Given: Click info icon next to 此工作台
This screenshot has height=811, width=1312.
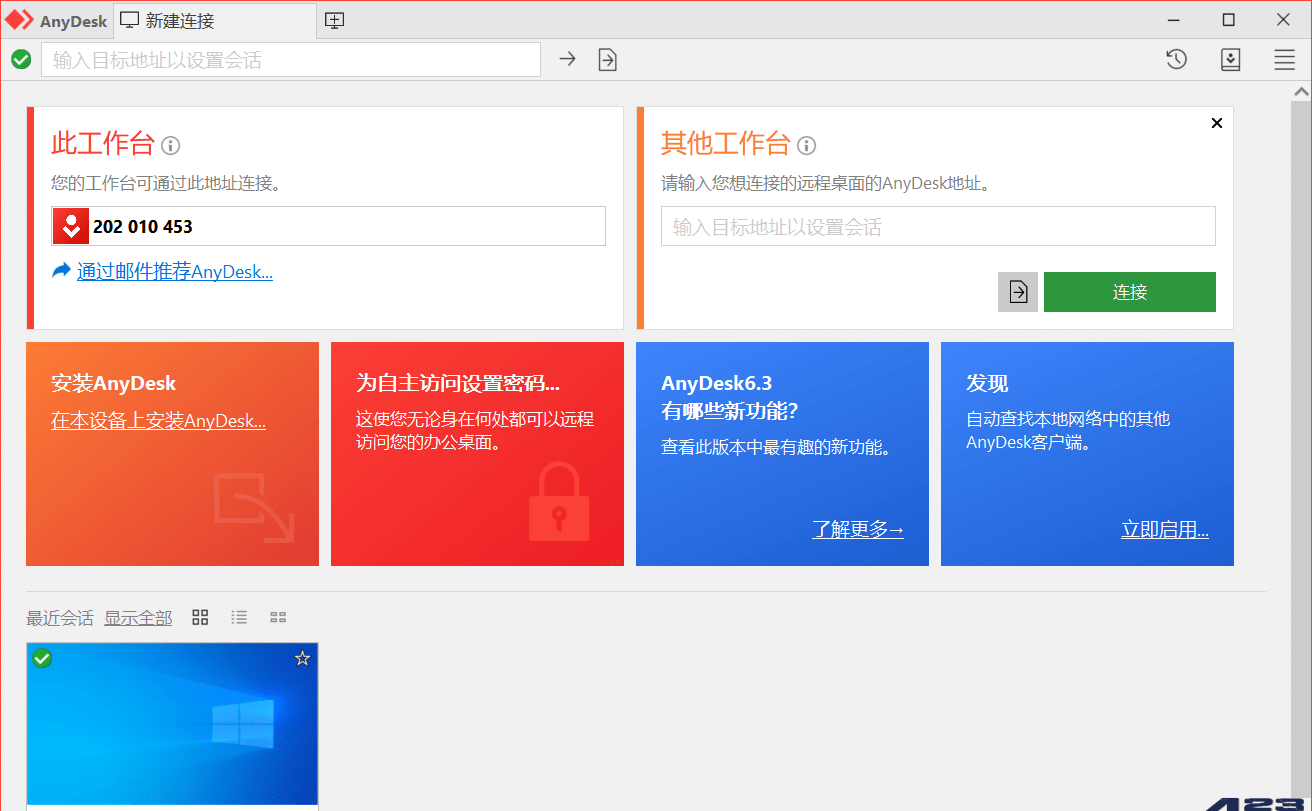Looking at the screenshot, I should pos(171,146).
